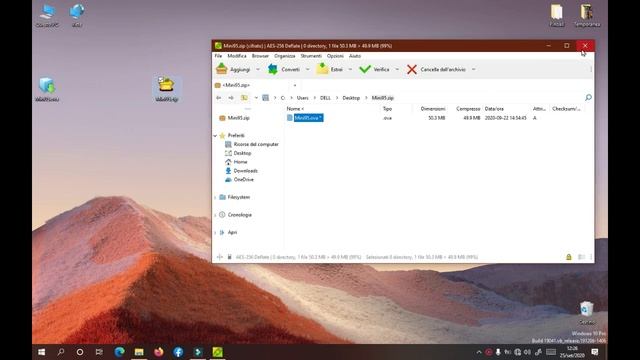The image size is (640, 360).
Task: Open the Windows notification center
Action: (595, 352)
